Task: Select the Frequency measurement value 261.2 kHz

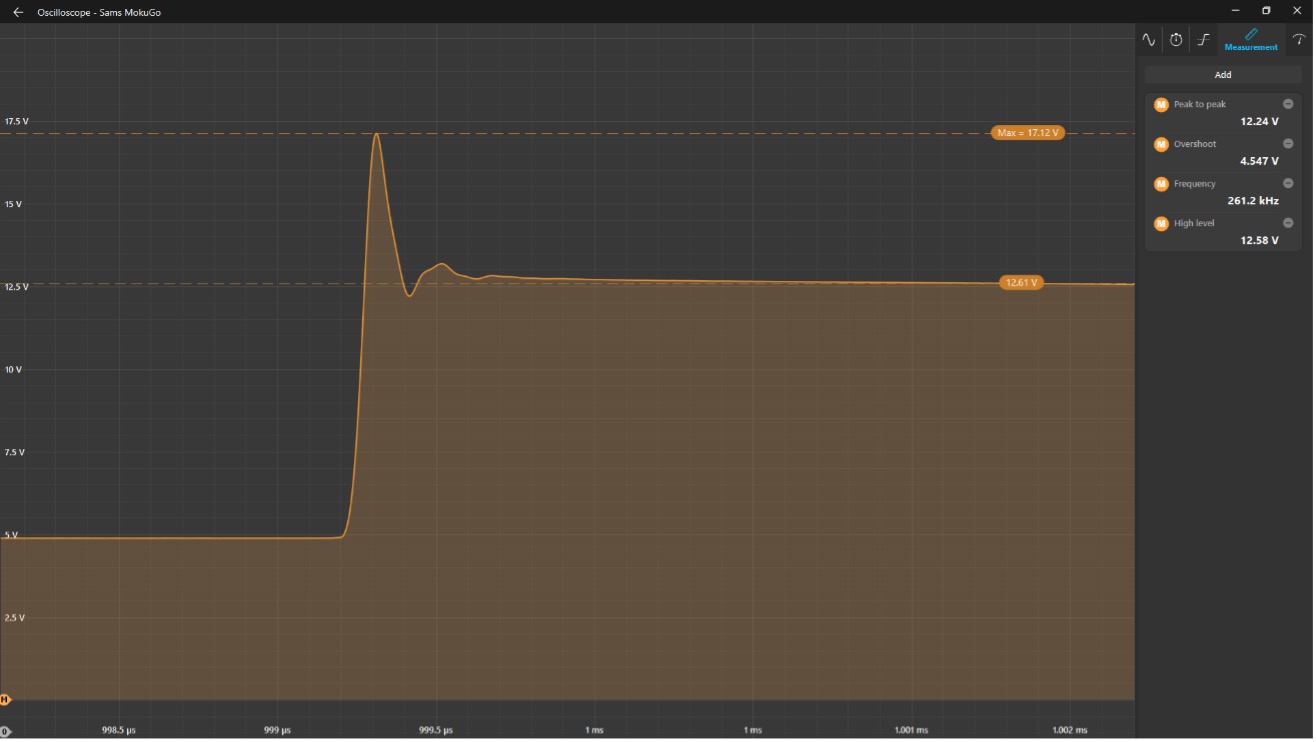Action: point(1252,201)
